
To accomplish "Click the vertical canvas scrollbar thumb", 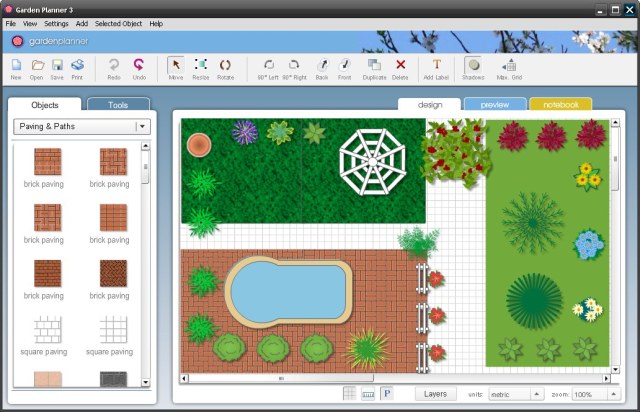I will coord(615,159).
